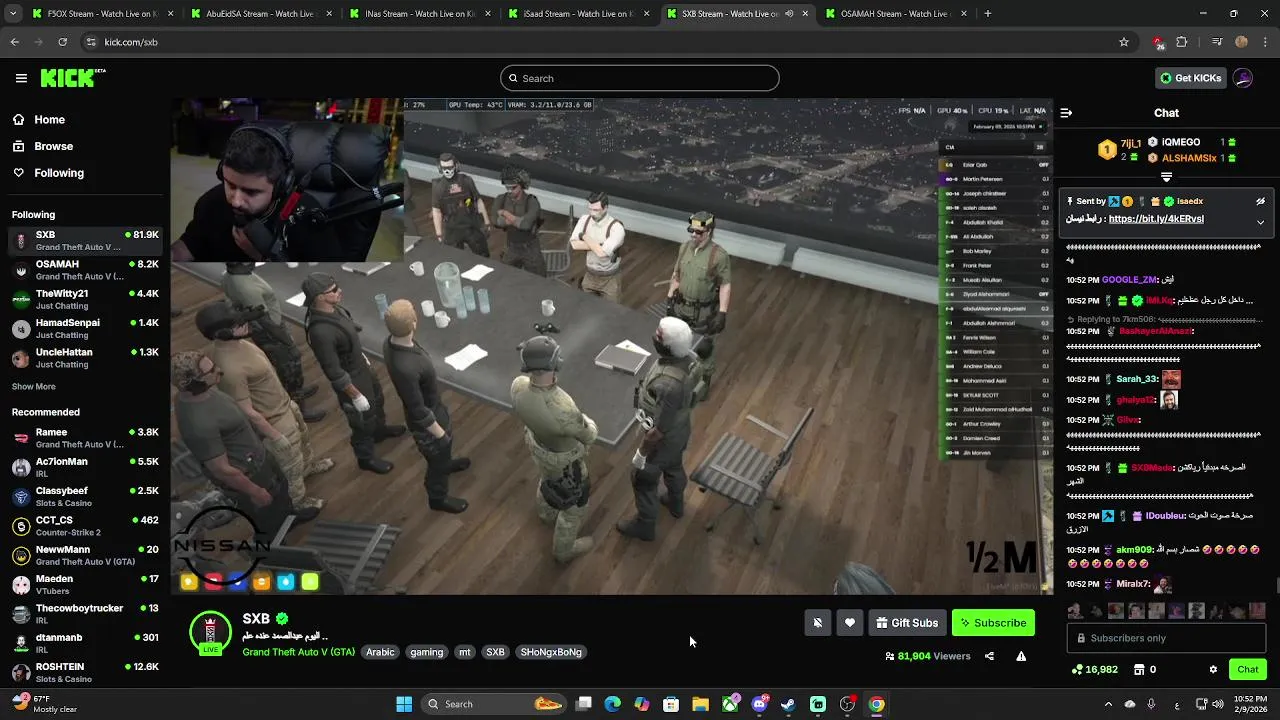1280x720 pixels.
Task: Click SXB streamer avatar with LIVE badge
Action: coord(210,633)
